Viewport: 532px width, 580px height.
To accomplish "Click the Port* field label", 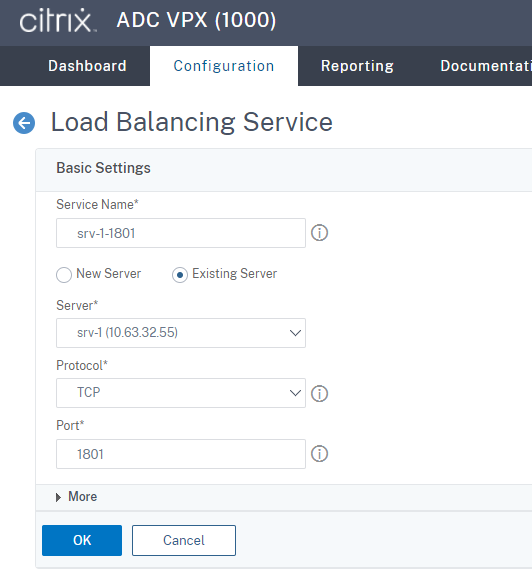I will [x=70, y=425].
